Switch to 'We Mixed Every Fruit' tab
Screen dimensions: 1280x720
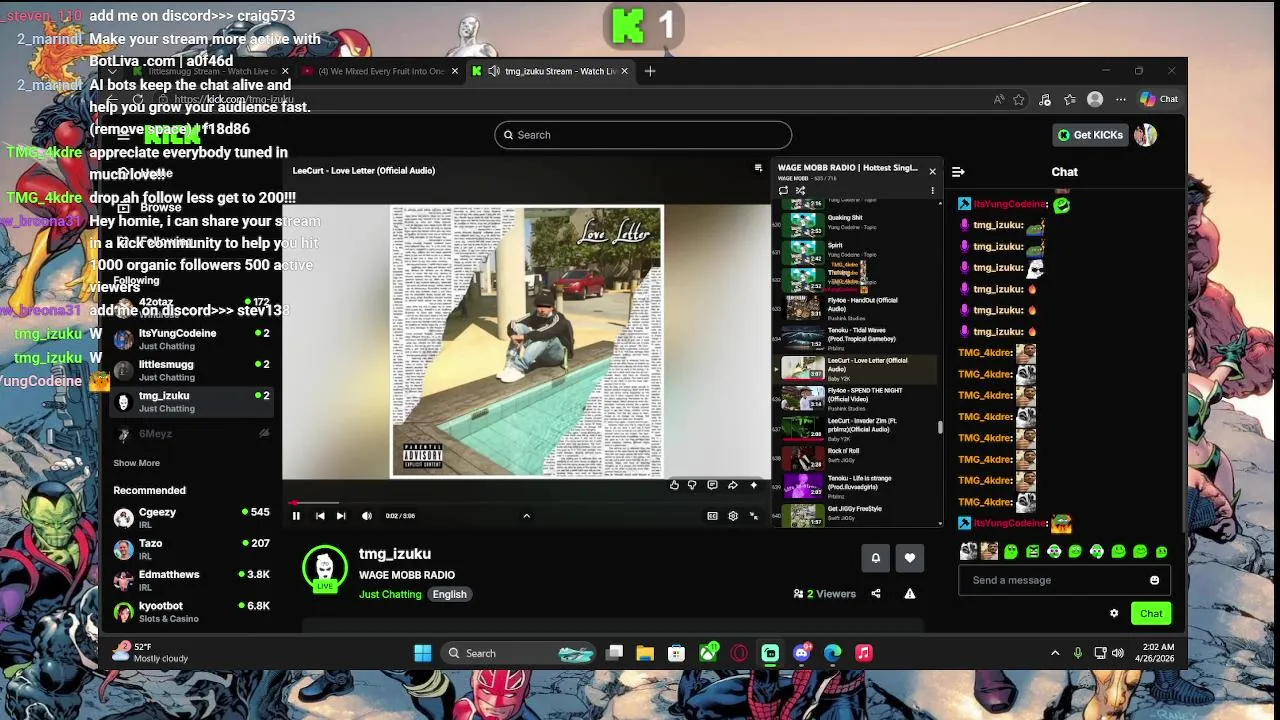coord(379,72)
